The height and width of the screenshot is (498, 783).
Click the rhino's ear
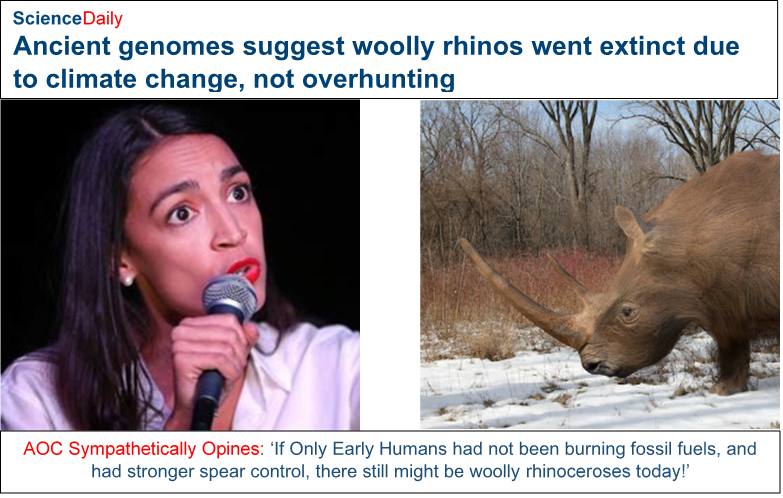coord(630,222)
